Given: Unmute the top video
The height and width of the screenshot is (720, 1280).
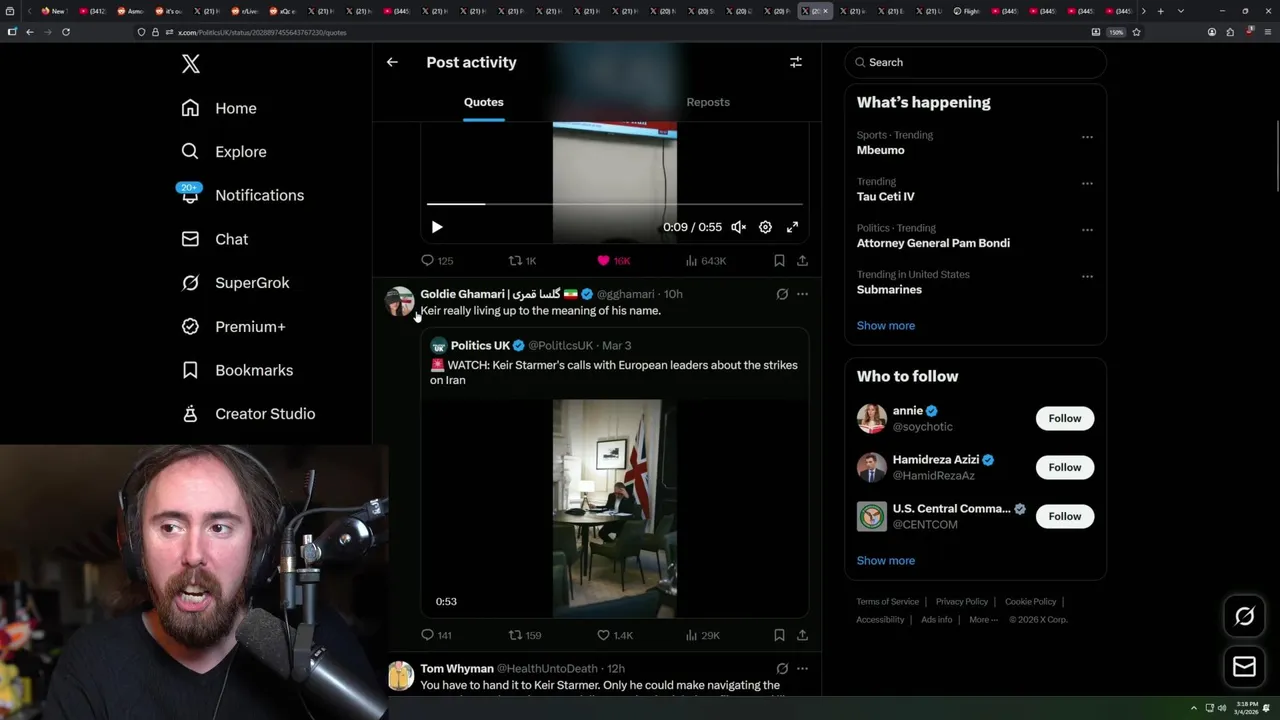Looking at the screenshot, I should [x=738, y=227].
